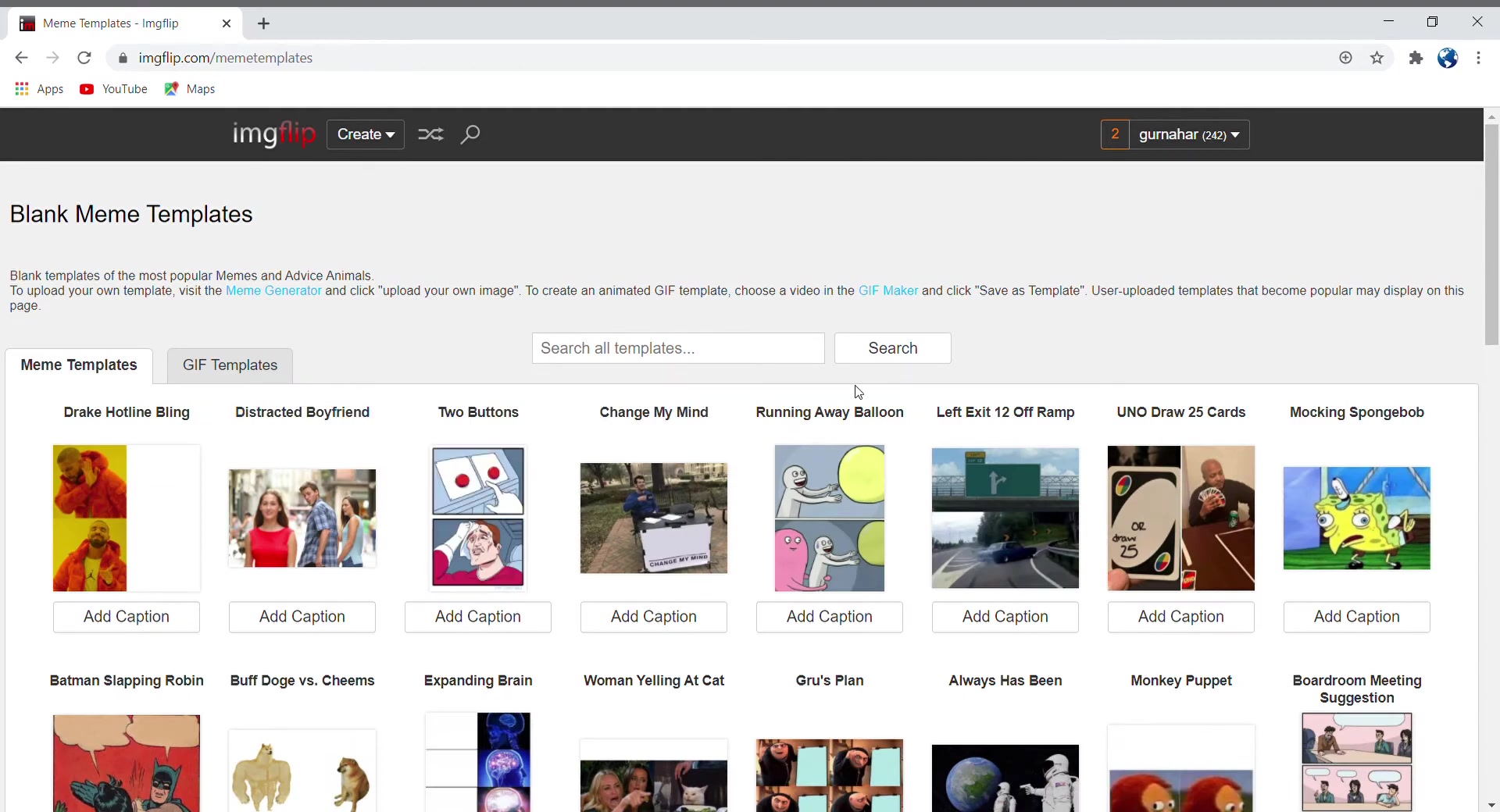Open notifications badge showing 2
Screen dimensions: 1500x812
pos(1115,134)
